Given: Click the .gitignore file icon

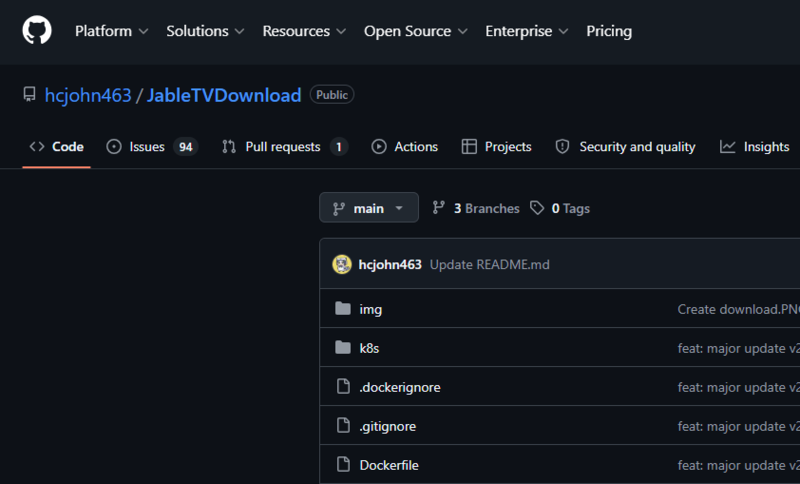Looking at the screenshot, I should (343, 425).
